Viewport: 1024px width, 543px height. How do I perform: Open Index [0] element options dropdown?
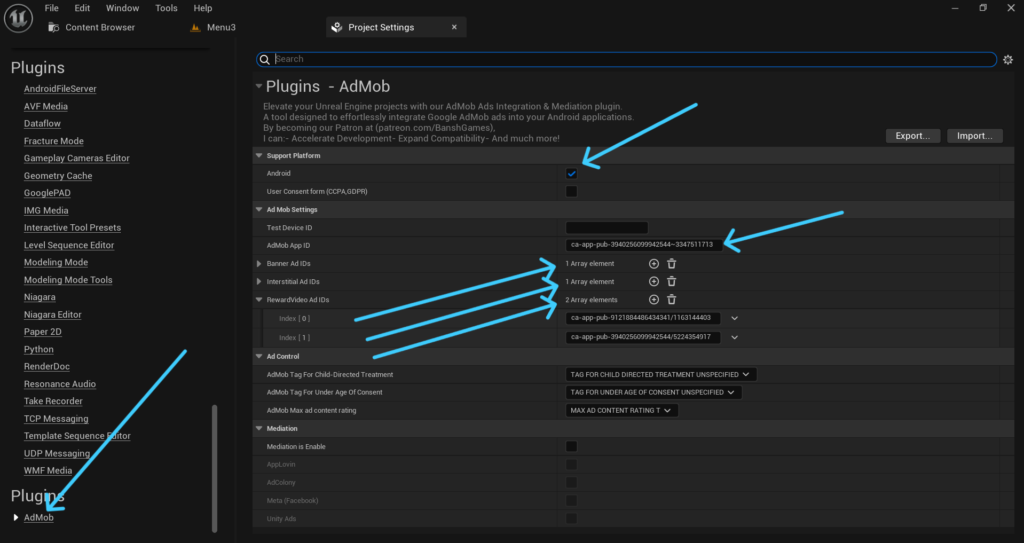735,318
